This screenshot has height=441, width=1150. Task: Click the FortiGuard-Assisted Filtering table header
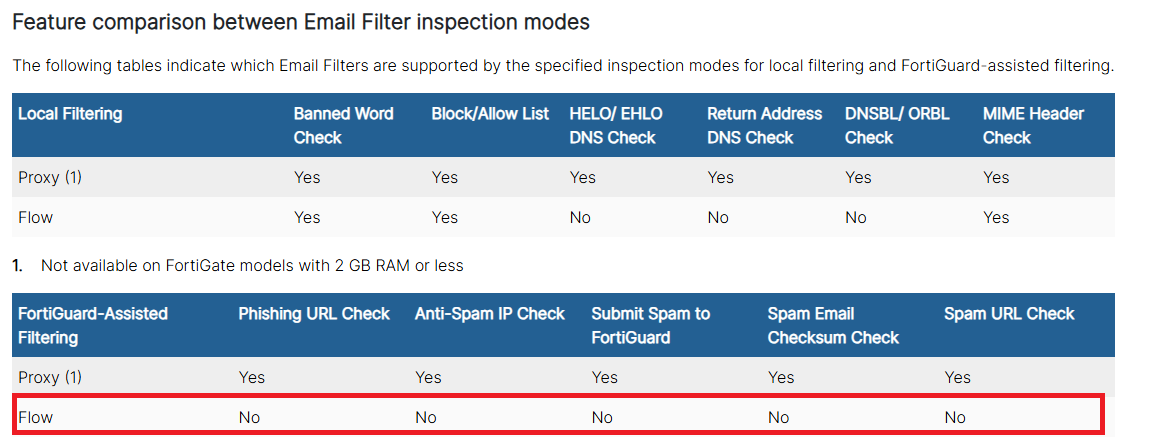click(93, 325)
